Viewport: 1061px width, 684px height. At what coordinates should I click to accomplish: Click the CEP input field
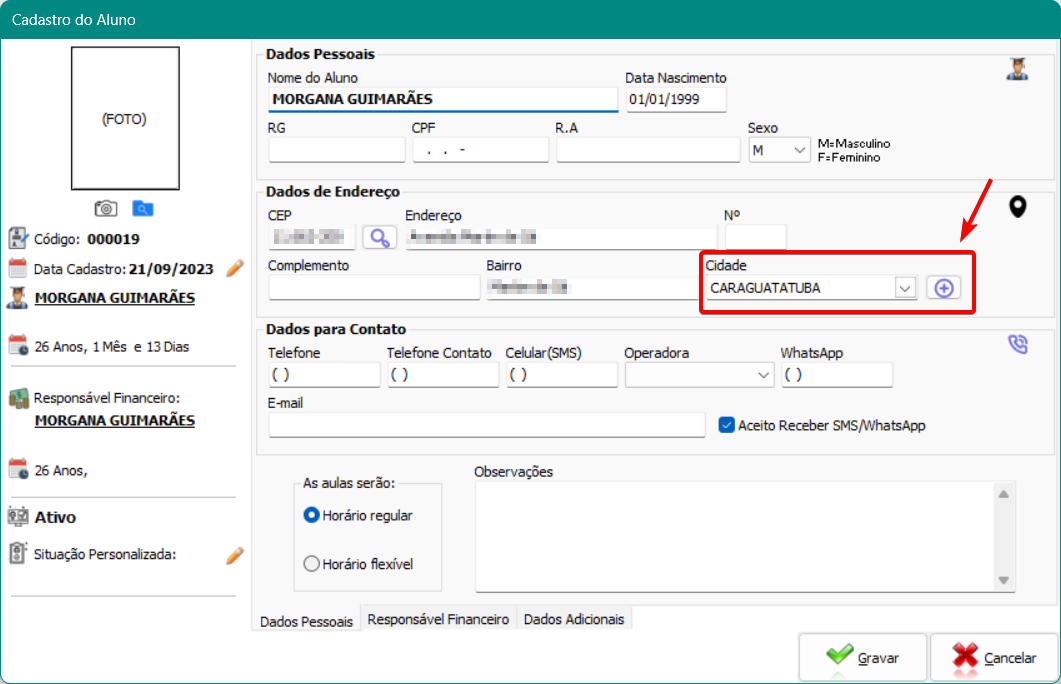pos(312,237)
